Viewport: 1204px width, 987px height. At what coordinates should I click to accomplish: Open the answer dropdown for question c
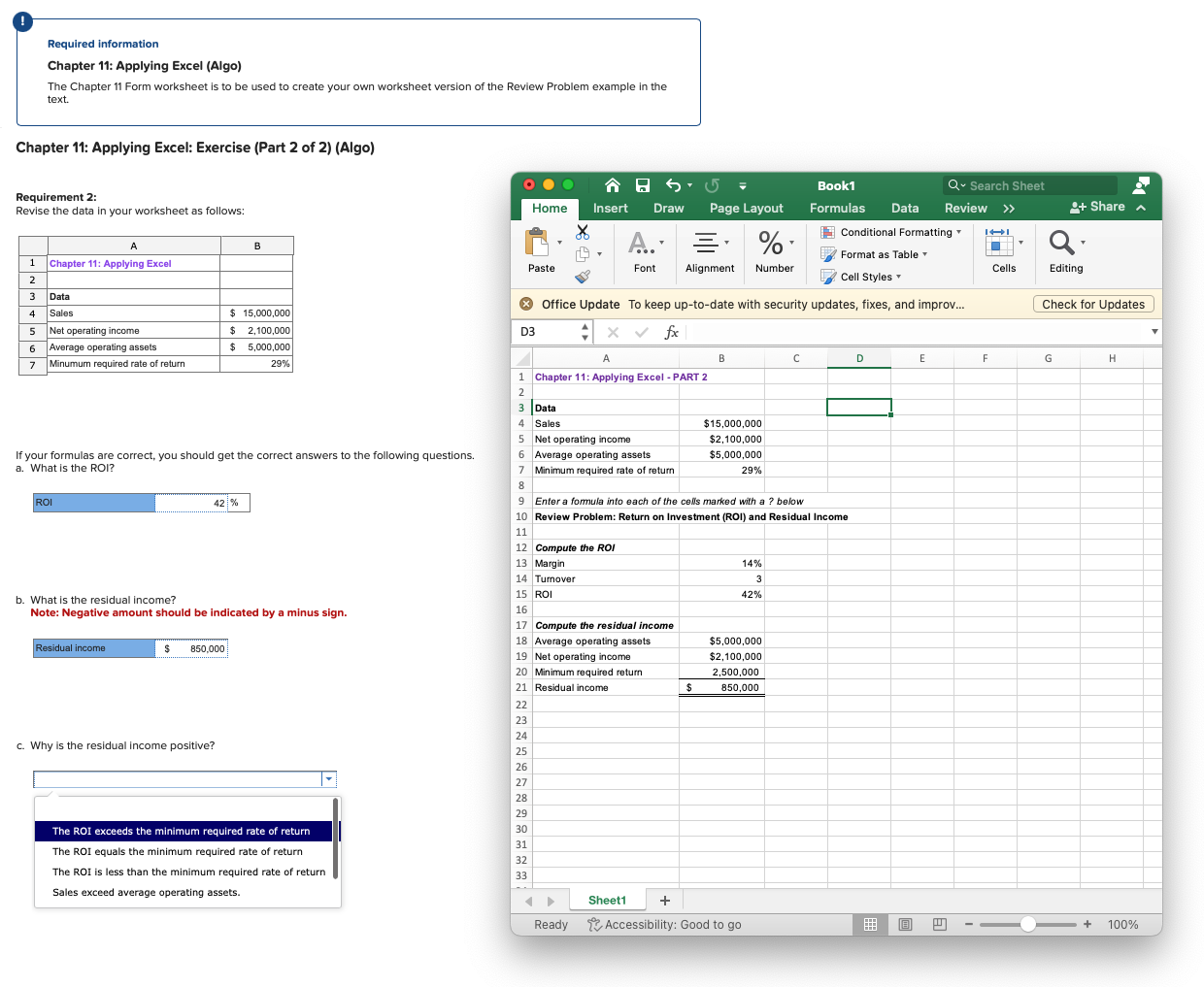[328, 778]
